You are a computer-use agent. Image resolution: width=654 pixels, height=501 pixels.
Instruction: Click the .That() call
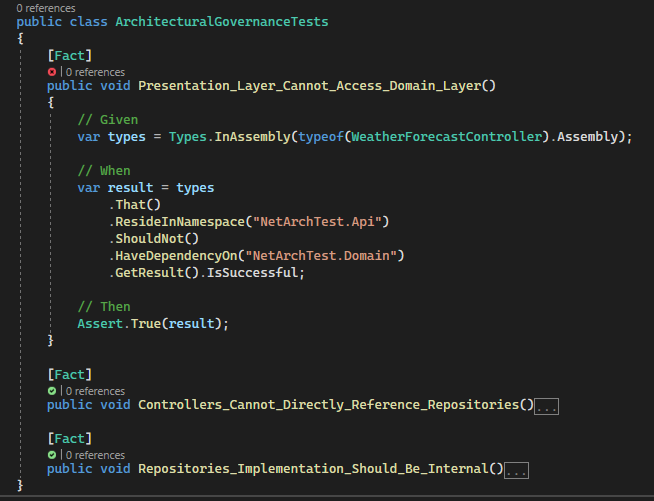(134, 205)
